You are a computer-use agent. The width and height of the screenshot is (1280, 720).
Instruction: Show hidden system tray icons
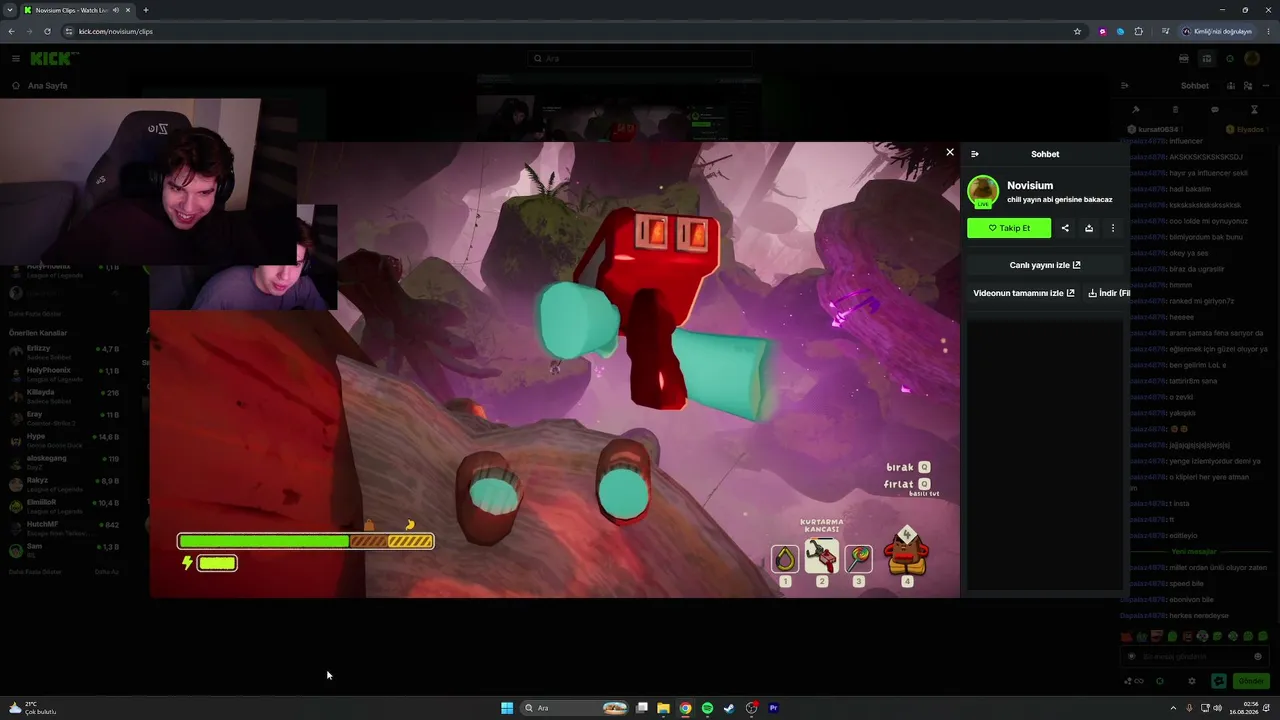click(x=1173, y=708)
